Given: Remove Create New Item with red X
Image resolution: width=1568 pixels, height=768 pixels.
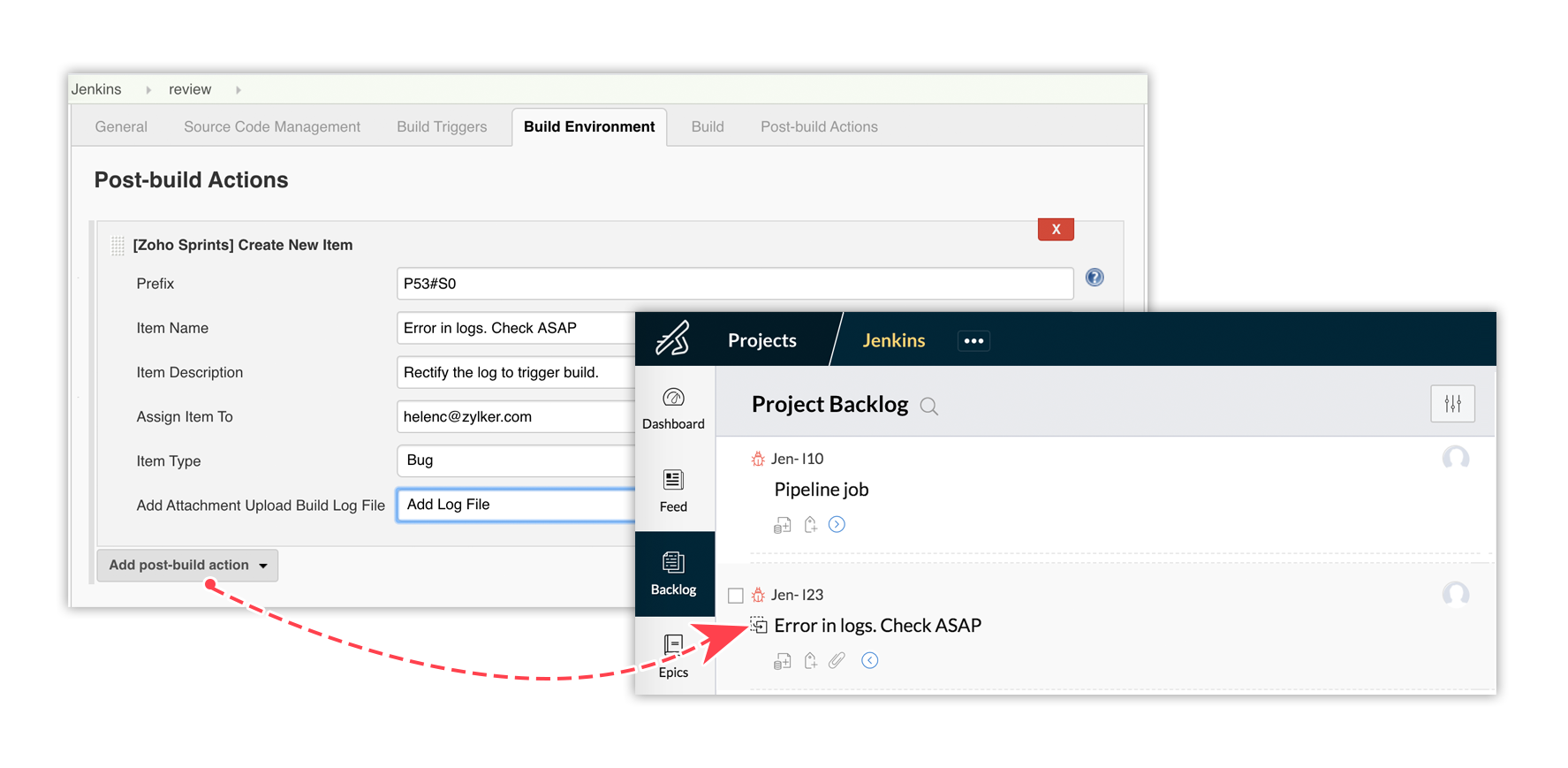Looking at the screenshot, I should coord(1056,229).
